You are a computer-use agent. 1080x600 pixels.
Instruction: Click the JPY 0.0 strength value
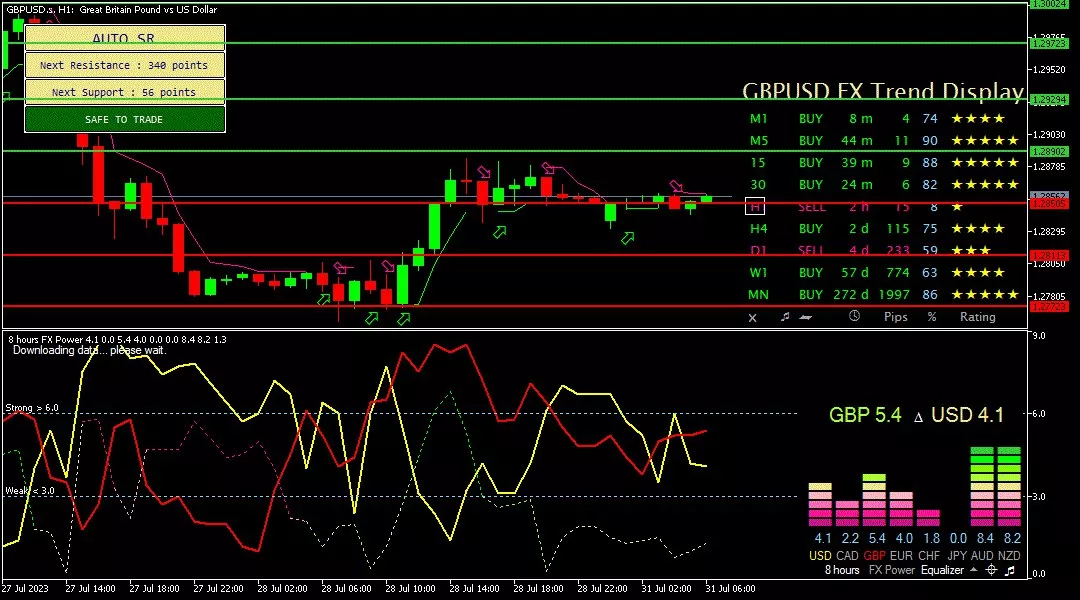[x=958, y=538]
